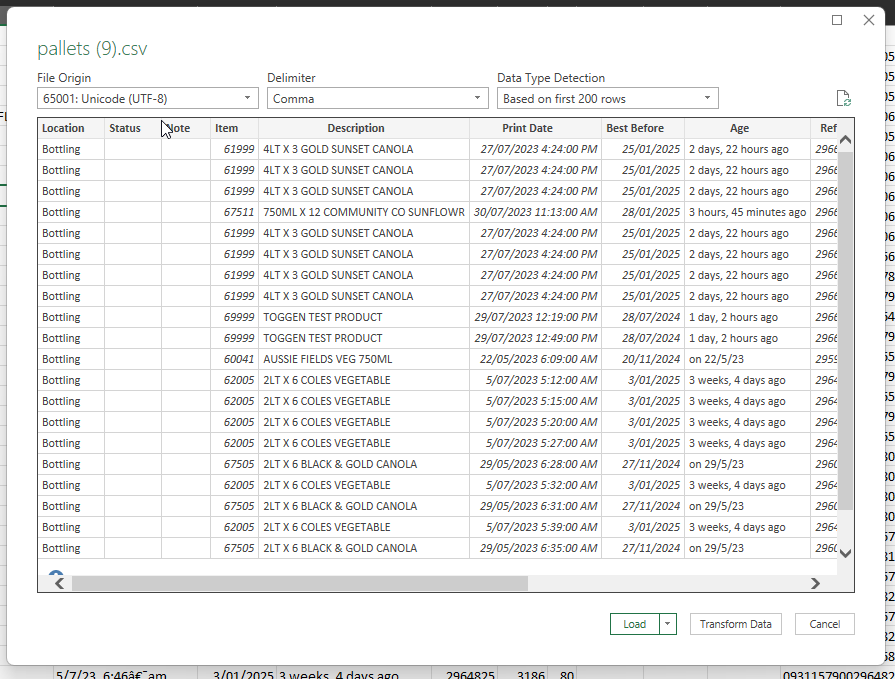The image size is (895, 679).
Task: Click the '3 hours, 45 minutes ago' age cell
Action: coord(747,212)
